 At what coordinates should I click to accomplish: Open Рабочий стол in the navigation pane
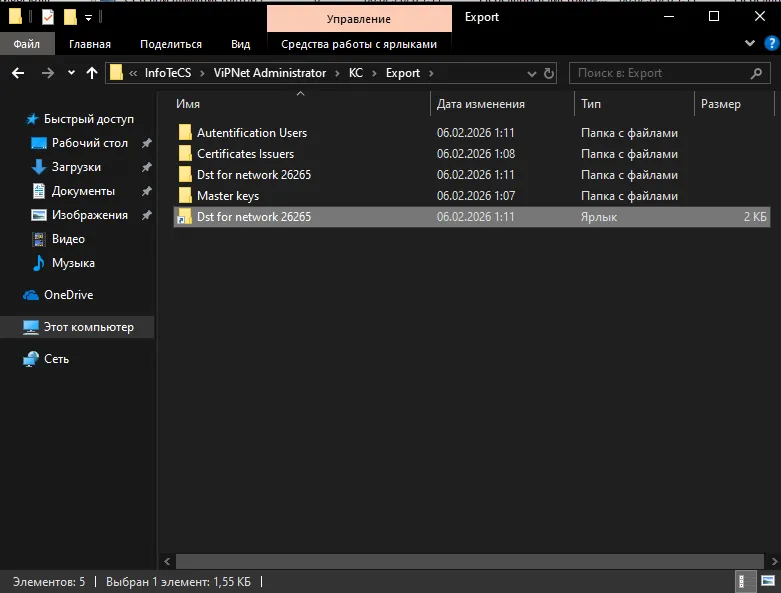pyautogui.click(x=90, y=143)
